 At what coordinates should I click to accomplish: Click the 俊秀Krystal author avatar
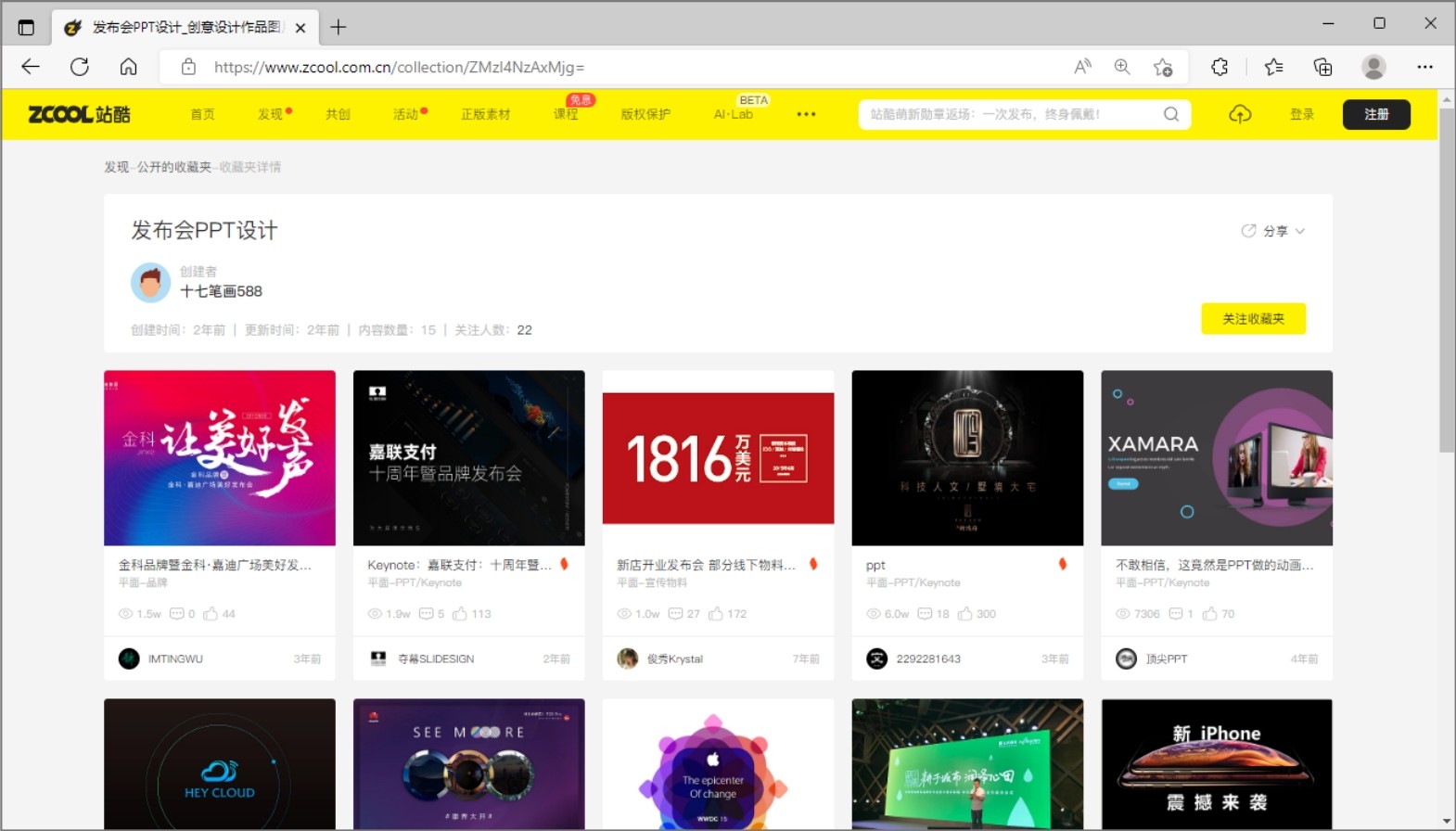click(628, 658)
